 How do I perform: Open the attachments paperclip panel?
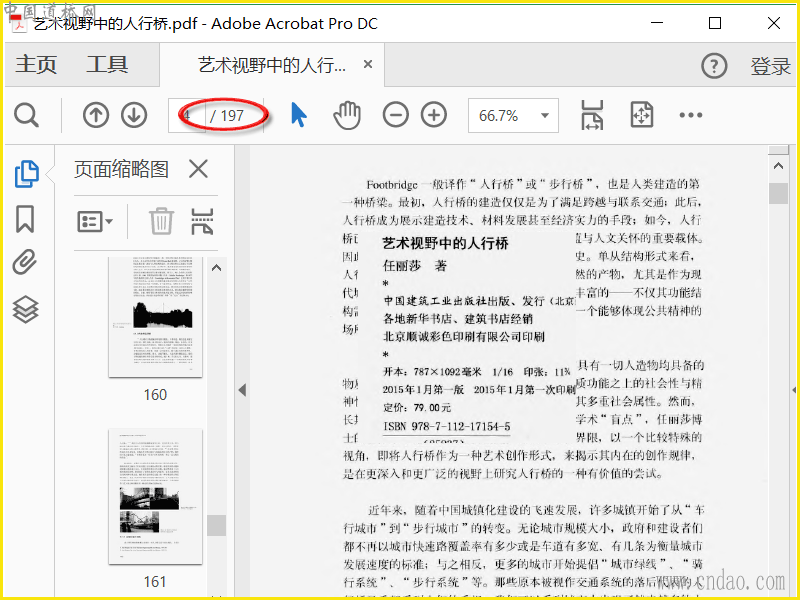(x=25, y=262)
